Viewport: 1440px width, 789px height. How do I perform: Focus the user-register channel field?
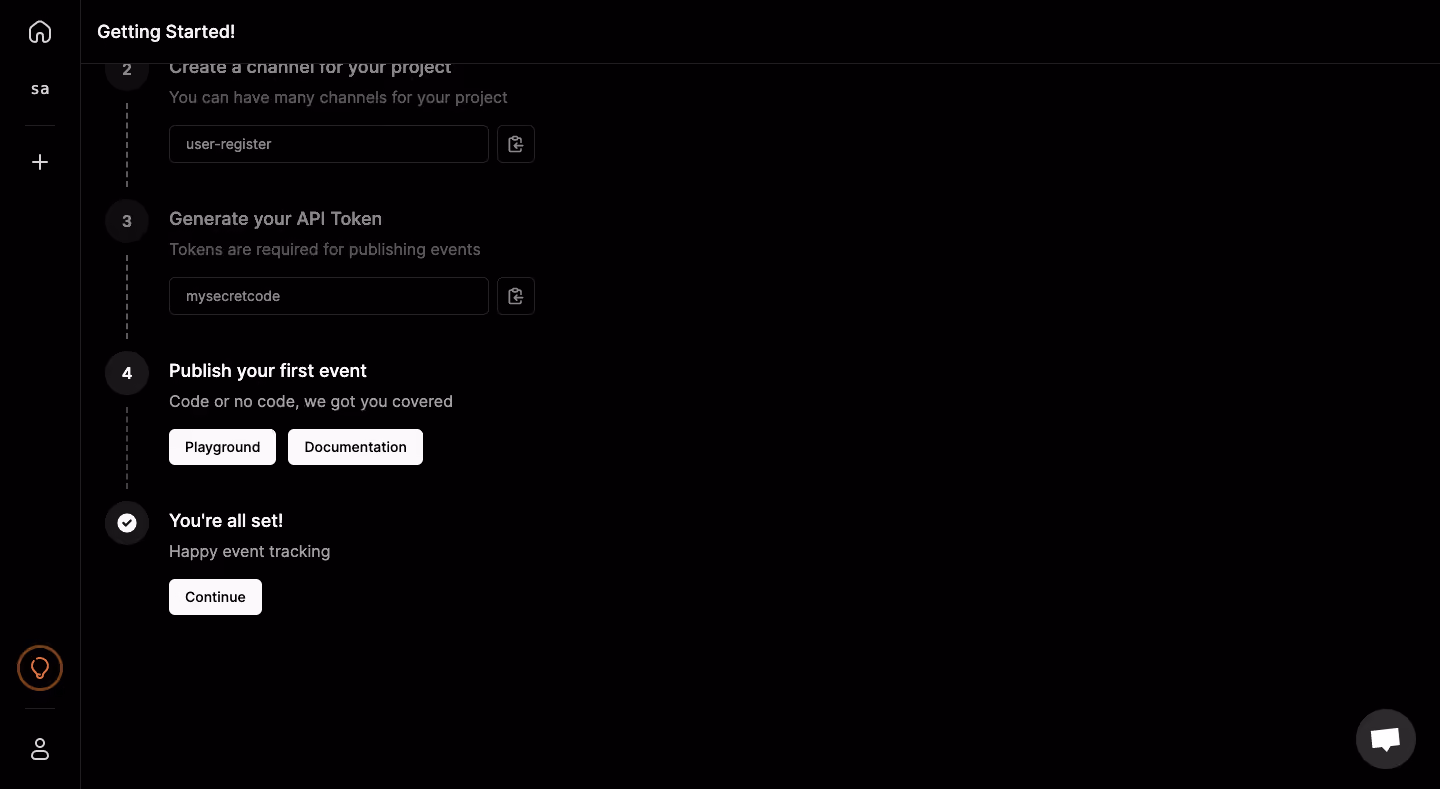click(329, 144)
